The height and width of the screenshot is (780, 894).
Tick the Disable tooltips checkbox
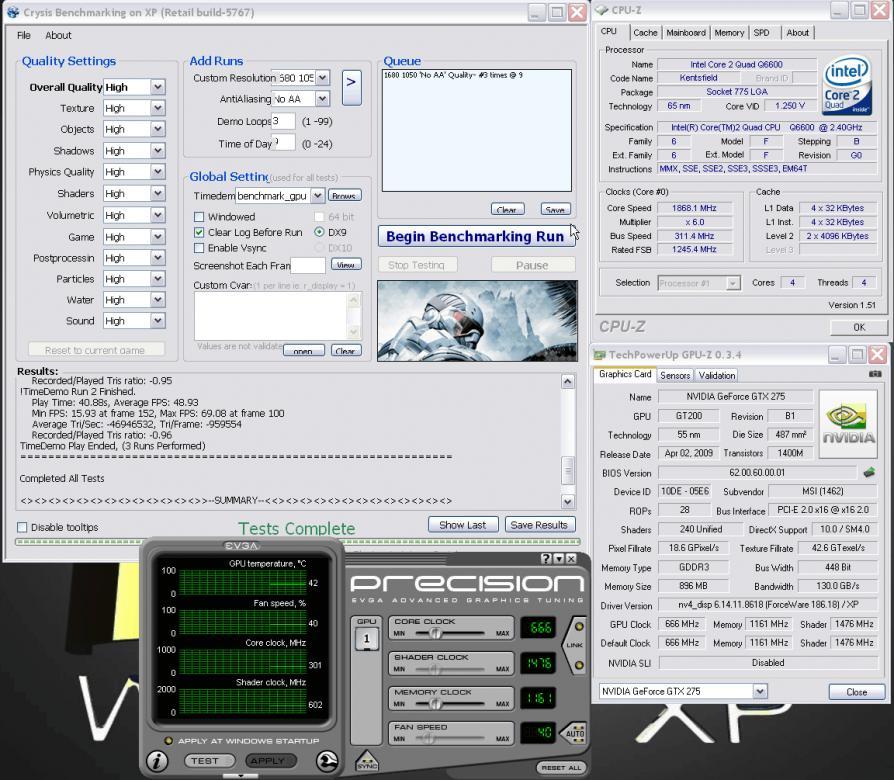pyautogui.click(x=22, y=527)
